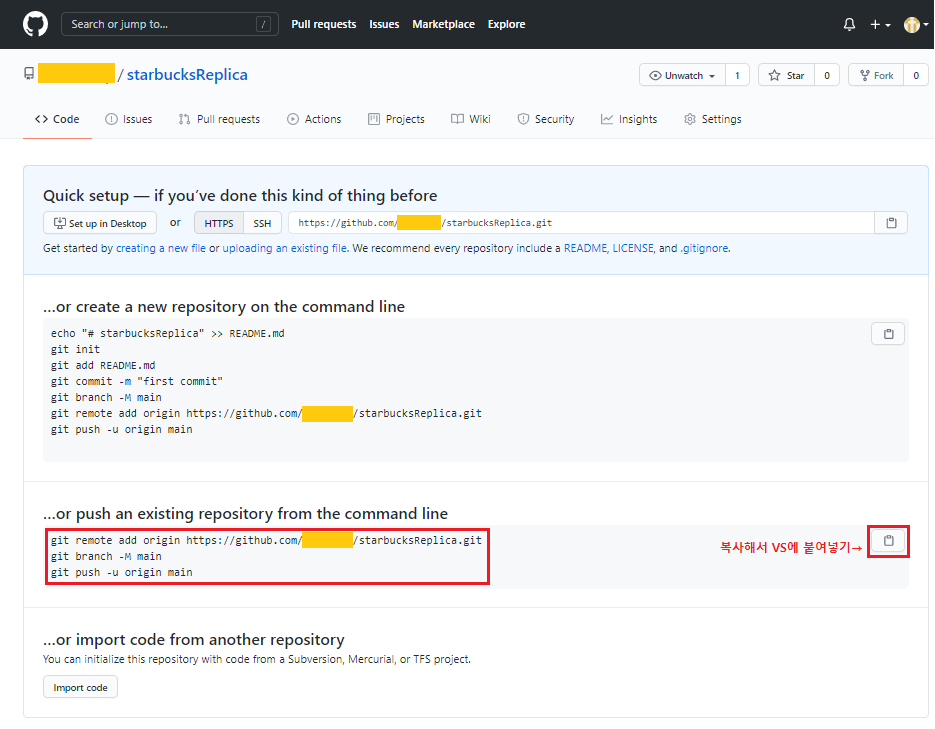The width and height of the screenshot is (935, 729).
Task: Open the repository Pull requests tab
Action: click(219, 119)
